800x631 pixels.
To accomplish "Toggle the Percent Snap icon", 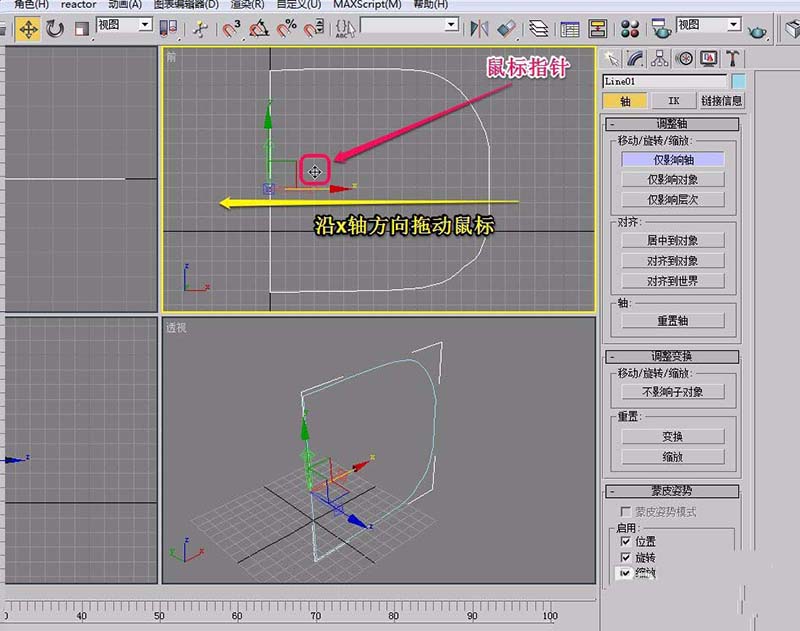I will click(x=287, y=29).
